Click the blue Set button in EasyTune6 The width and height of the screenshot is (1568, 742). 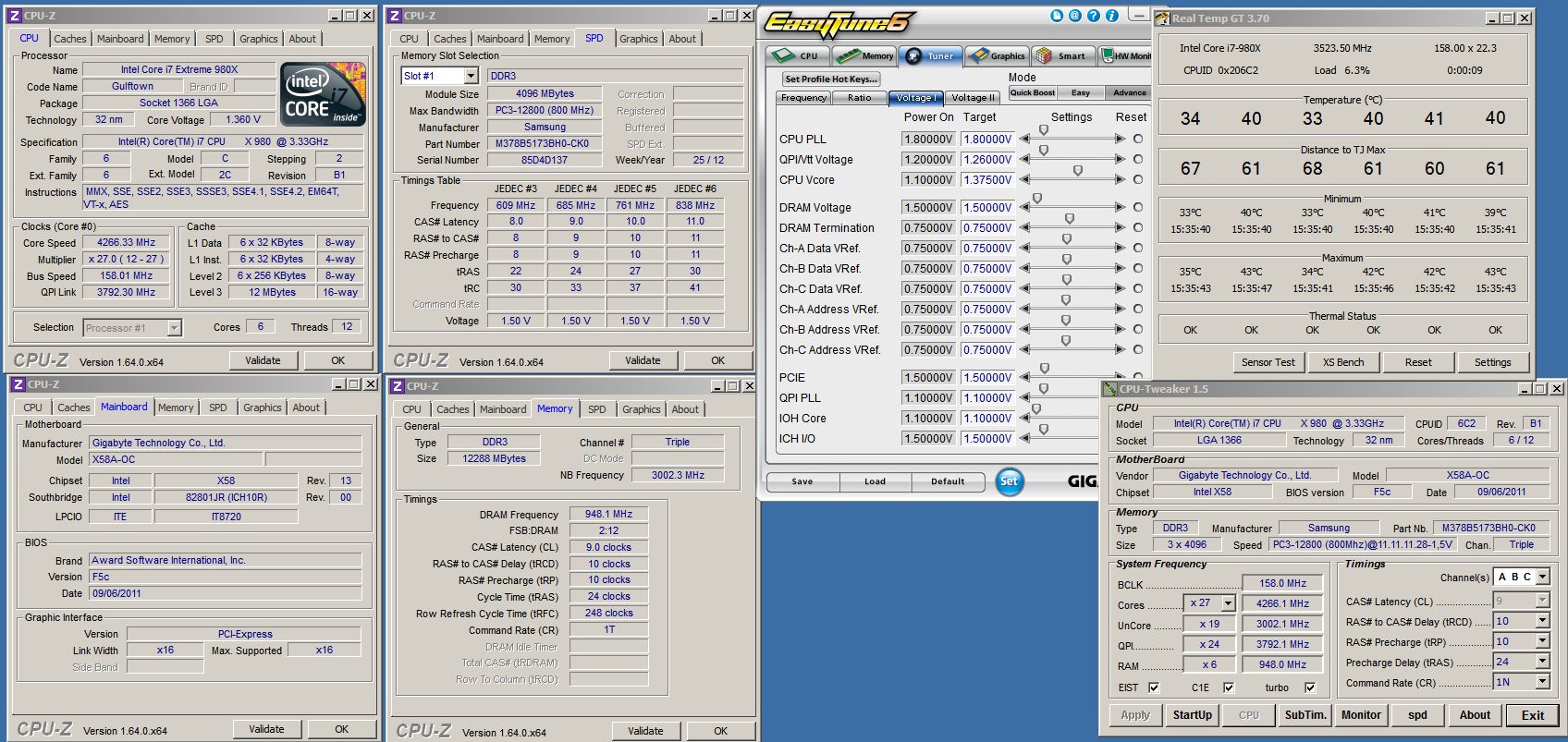(1010, 480)
